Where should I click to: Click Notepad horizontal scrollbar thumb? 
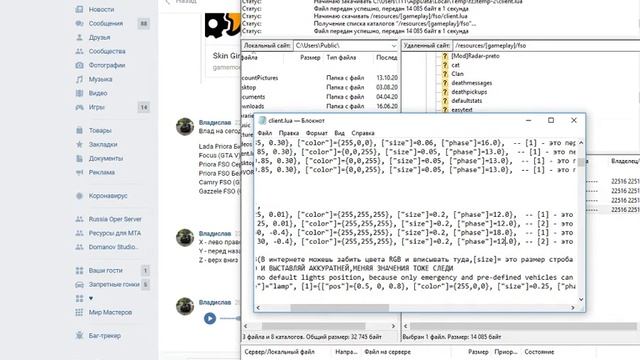(340, 308)
